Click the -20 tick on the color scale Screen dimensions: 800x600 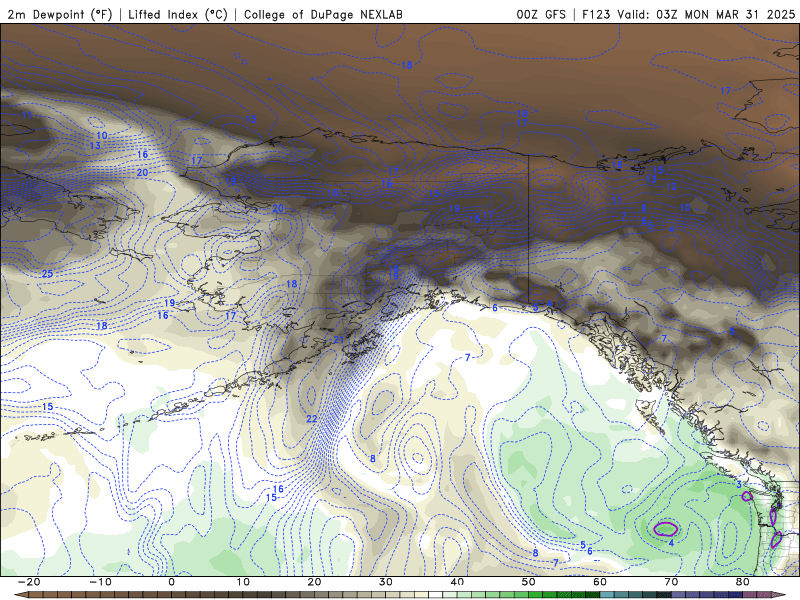[29, 582]
